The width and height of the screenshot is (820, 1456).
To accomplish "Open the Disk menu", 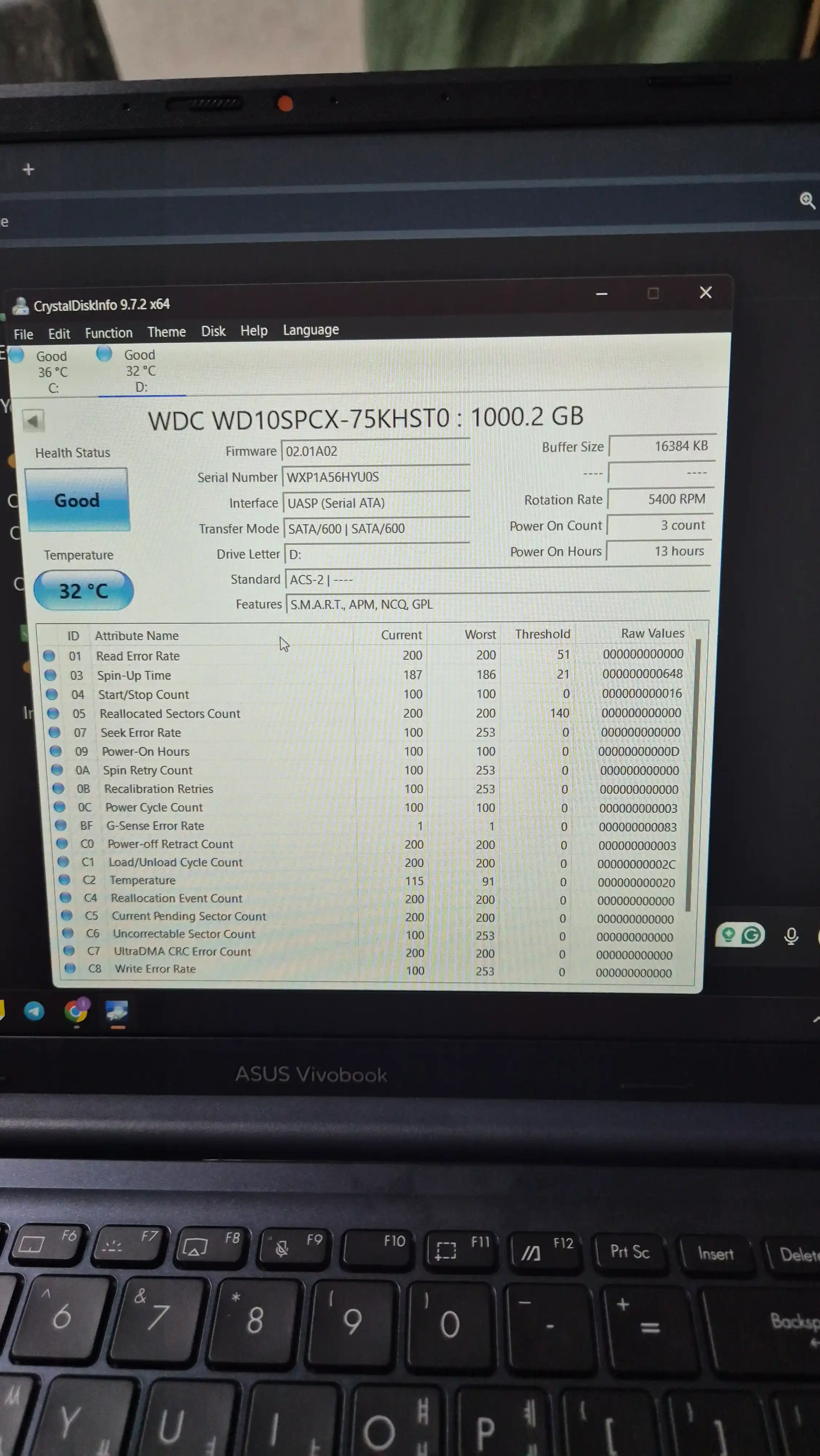I will (213, 331).
